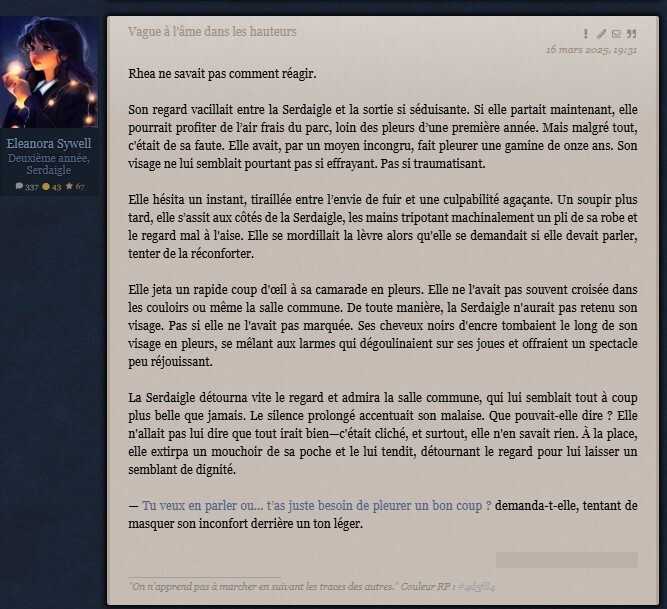Click the blank bar at the post's bottom right
The width and height of the screenshot is (667, 609).
pyautogui.click(x=567, y=560)
